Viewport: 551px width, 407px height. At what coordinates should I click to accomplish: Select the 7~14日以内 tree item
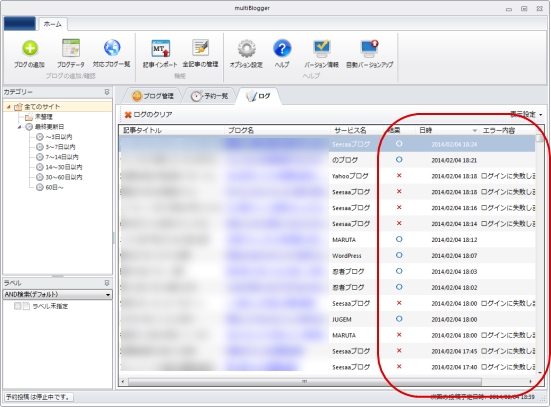click(x=57, y=157)
